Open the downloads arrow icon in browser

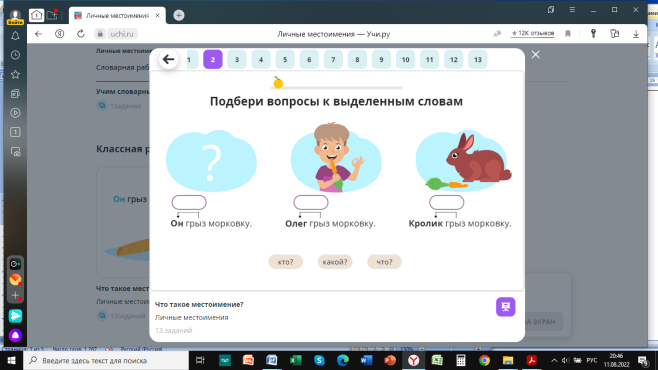tap(636, 34)
